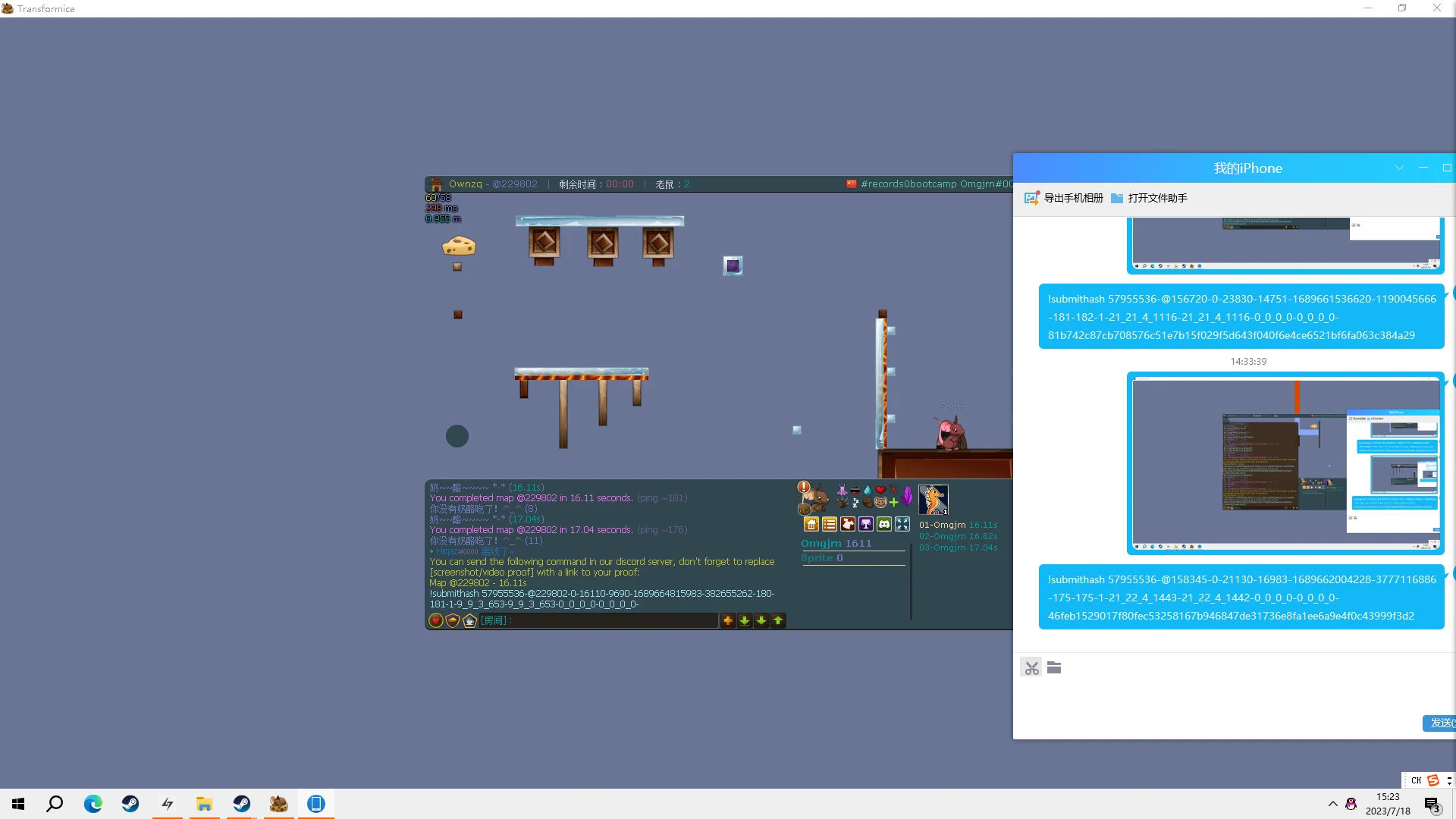Click the chat input field labeled 房间
Viewport: 1456px width, 819px height.
click(599, 620)
